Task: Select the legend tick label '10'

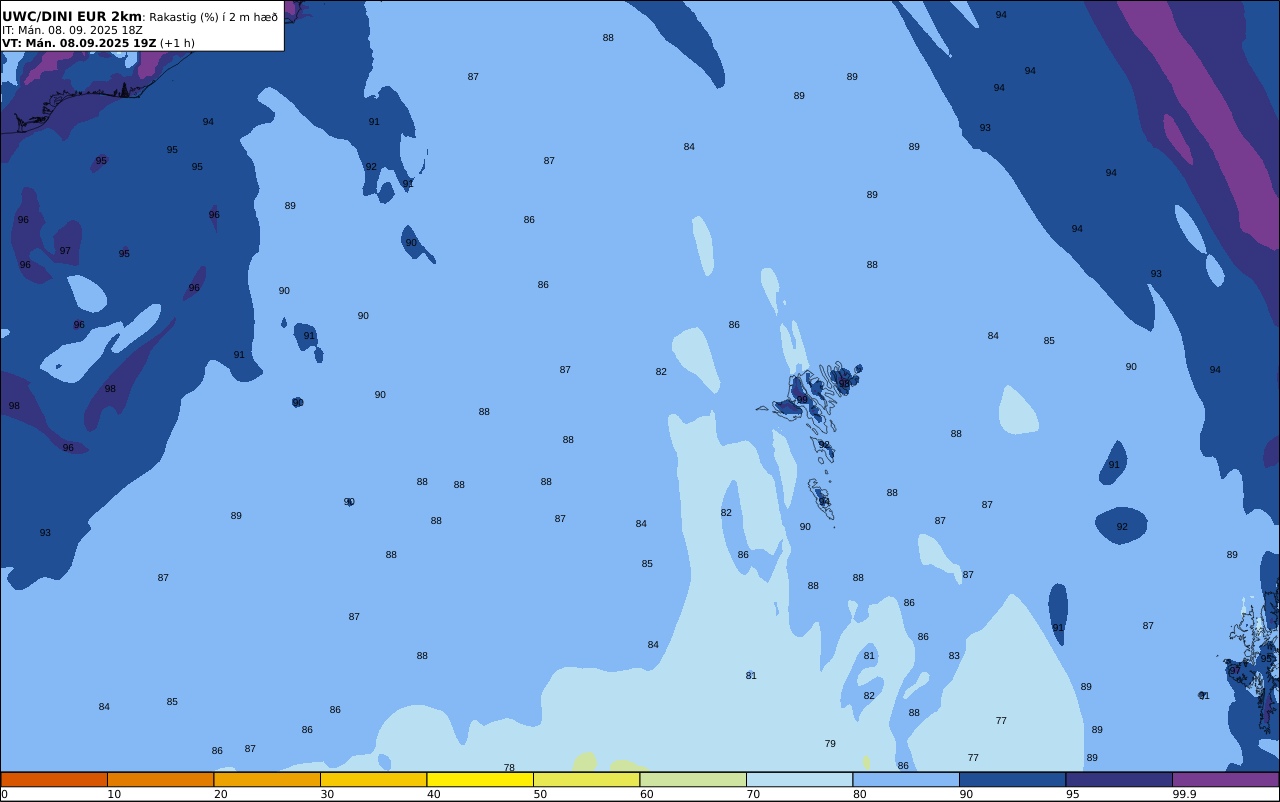Action: pos(114,795)
